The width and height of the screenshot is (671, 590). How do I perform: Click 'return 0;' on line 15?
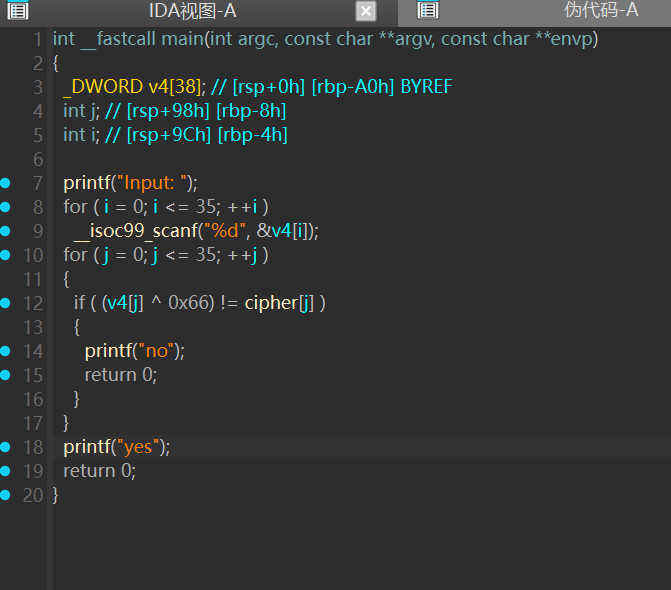pos(121,375)
